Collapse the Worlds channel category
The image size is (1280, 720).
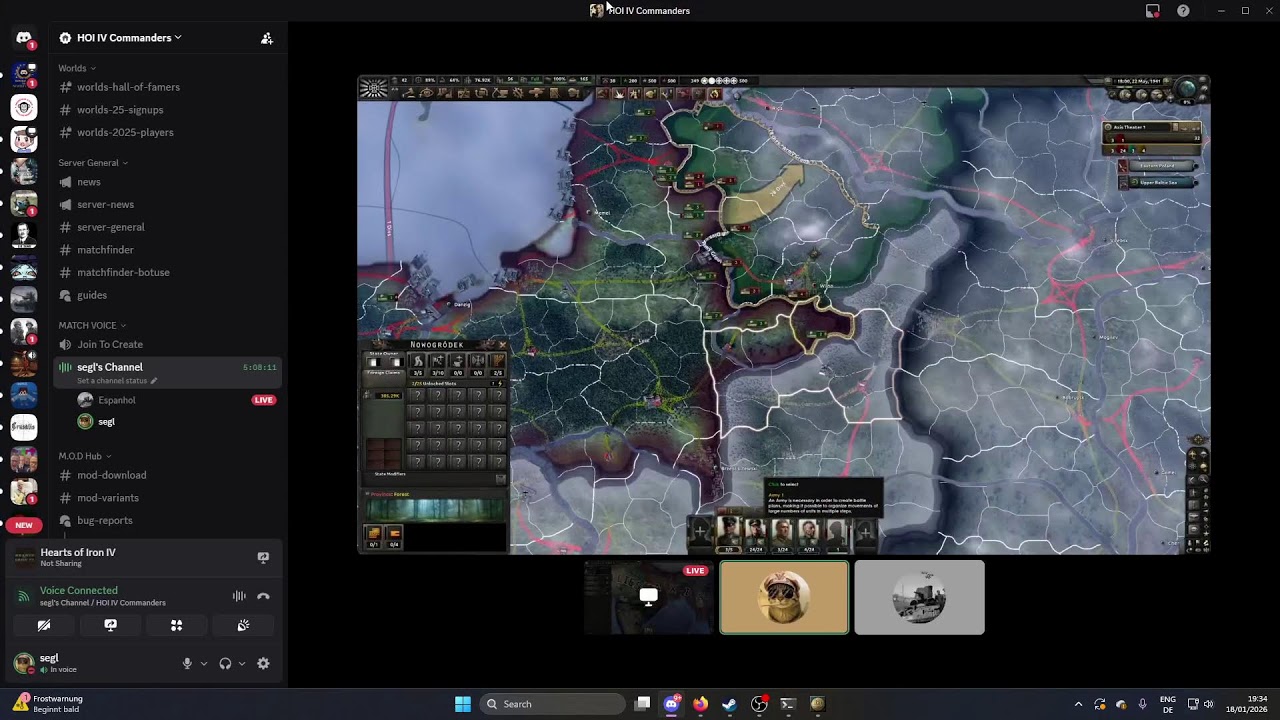(x=76, y=68)
